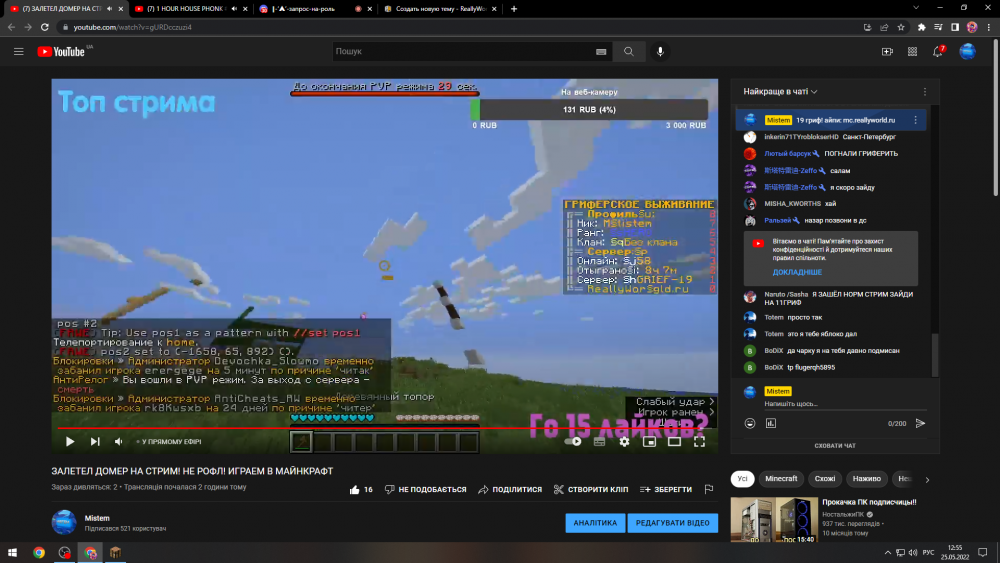Open the system volume tray icon
The image size is (1000, 563).
pos(913,553)
